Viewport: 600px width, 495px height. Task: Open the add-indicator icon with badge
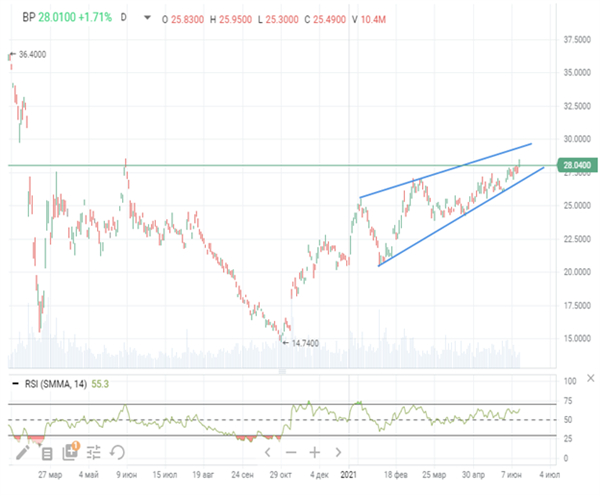pyautogui.click(x=71, y=451)
